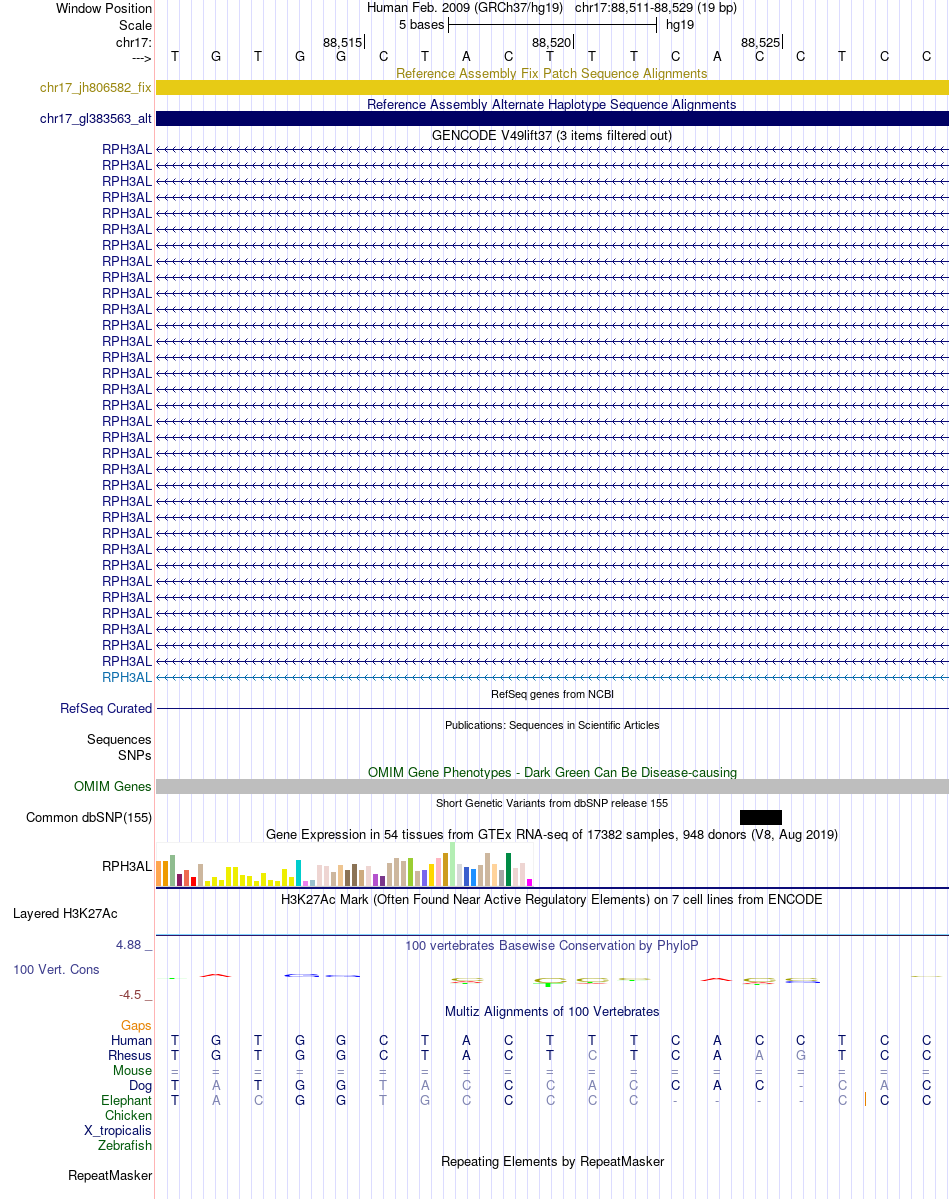Open Short Genetic Variants from dbSNP title
The height and width of the screenshot is (1199, 950).
(x=552, y=803)
